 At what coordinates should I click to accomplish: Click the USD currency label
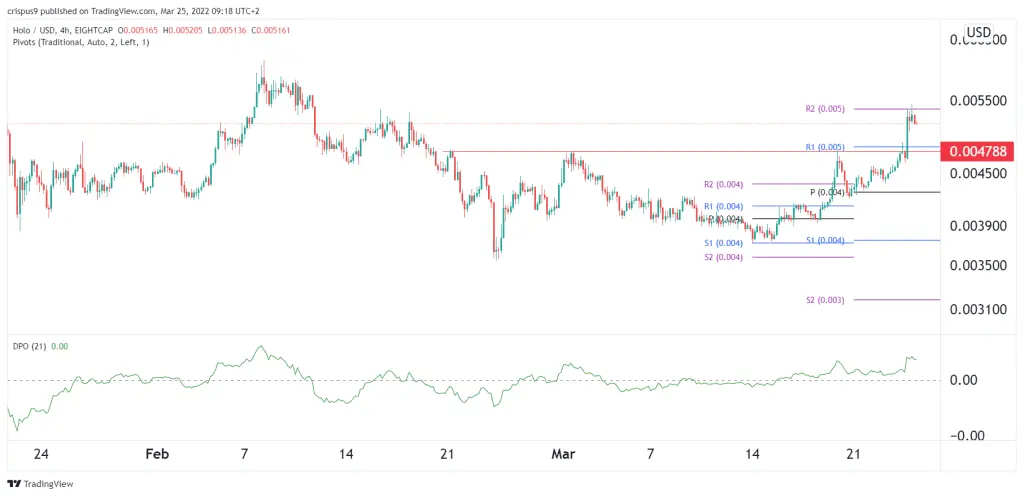coord(979,32)
